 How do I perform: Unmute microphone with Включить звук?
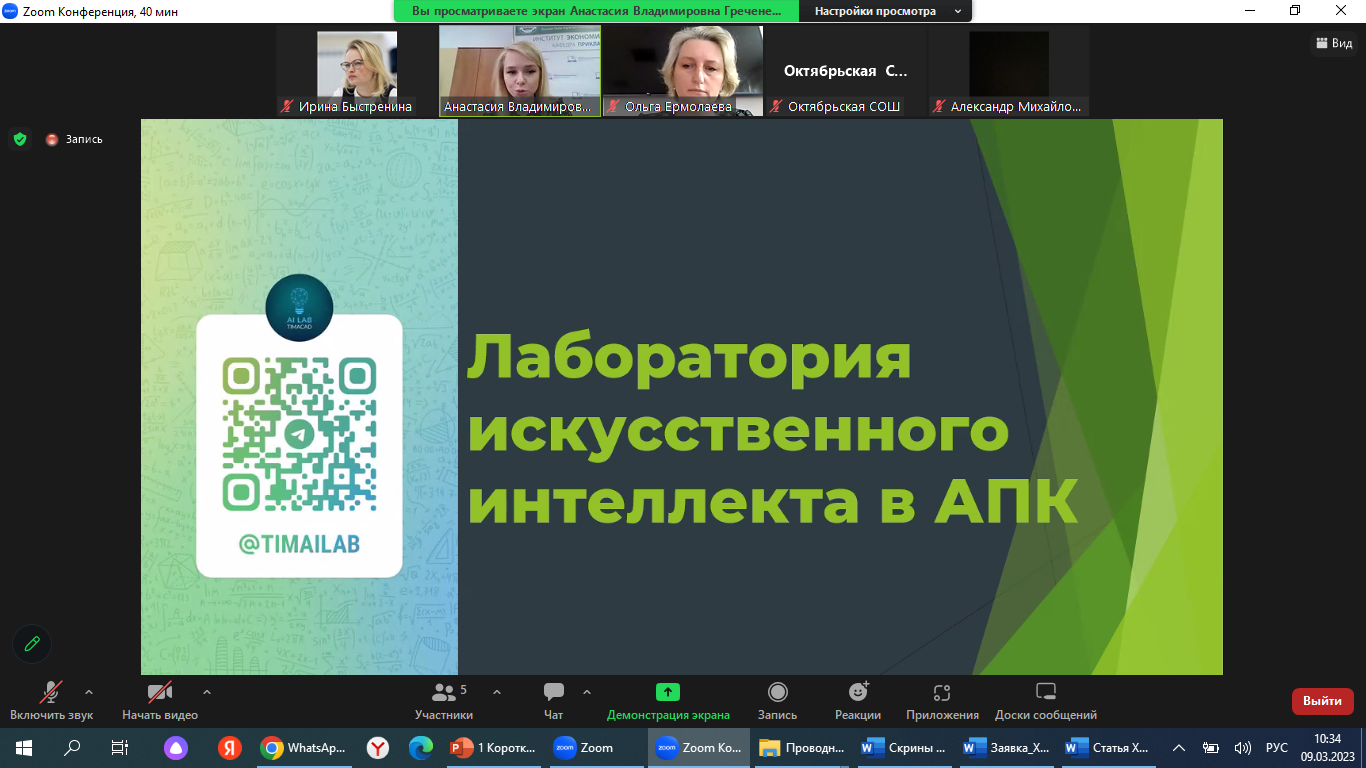pyautogui.click(x=51, y=701)
